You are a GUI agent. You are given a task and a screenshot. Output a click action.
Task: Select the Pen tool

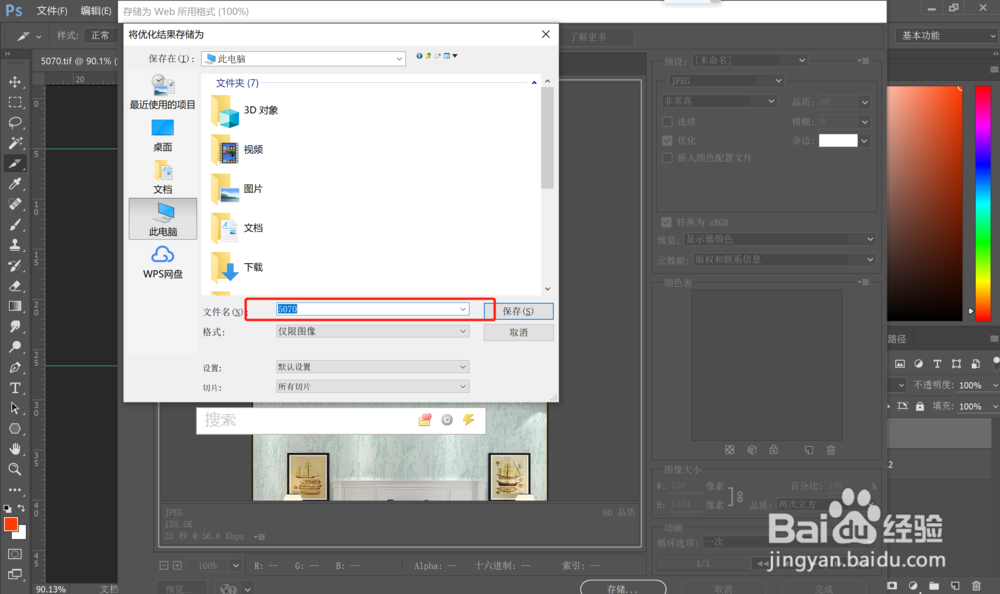[15, 368]
